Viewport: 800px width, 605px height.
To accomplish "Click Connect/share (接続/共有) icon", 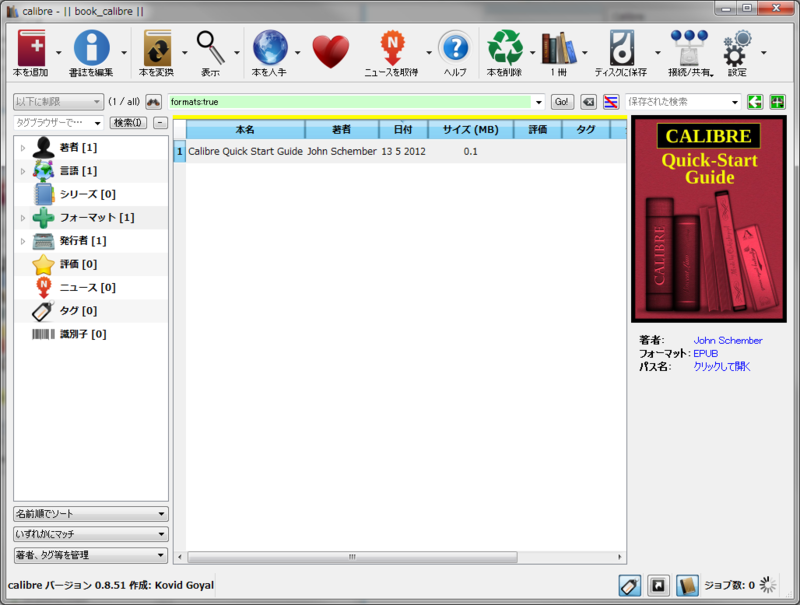I will (x=690, y=48).
